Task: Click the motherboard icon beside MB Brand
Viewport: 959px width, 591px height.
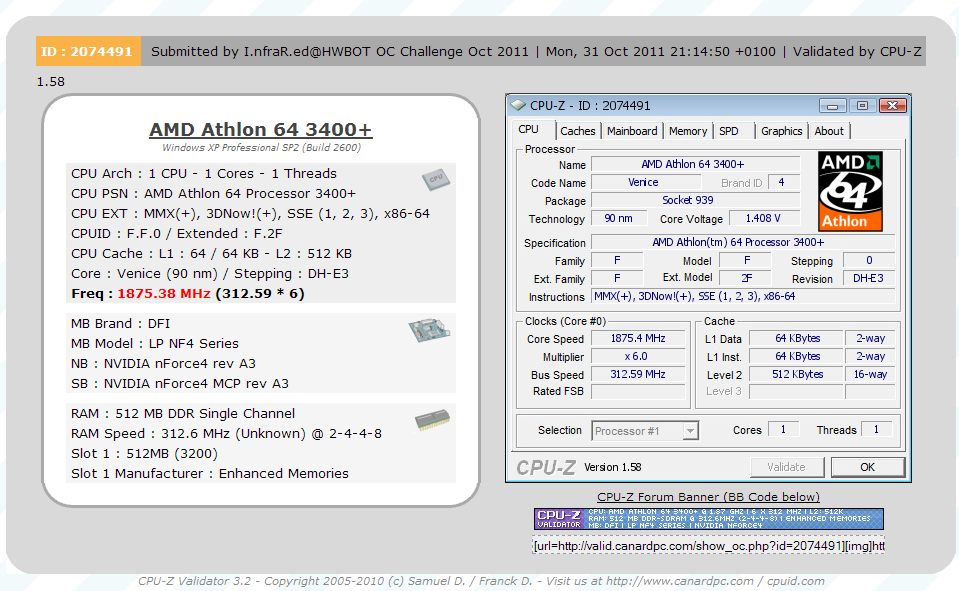Action: (429, 330)
